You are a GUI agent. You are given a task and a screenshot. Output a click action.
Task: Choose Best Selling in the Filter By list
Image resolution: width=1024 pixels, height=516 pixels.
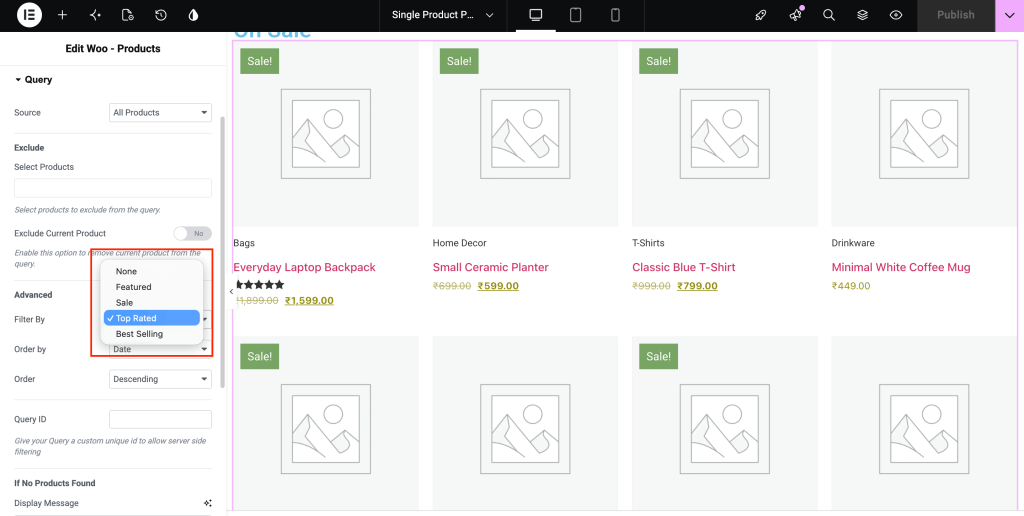(x=152, y=334)
